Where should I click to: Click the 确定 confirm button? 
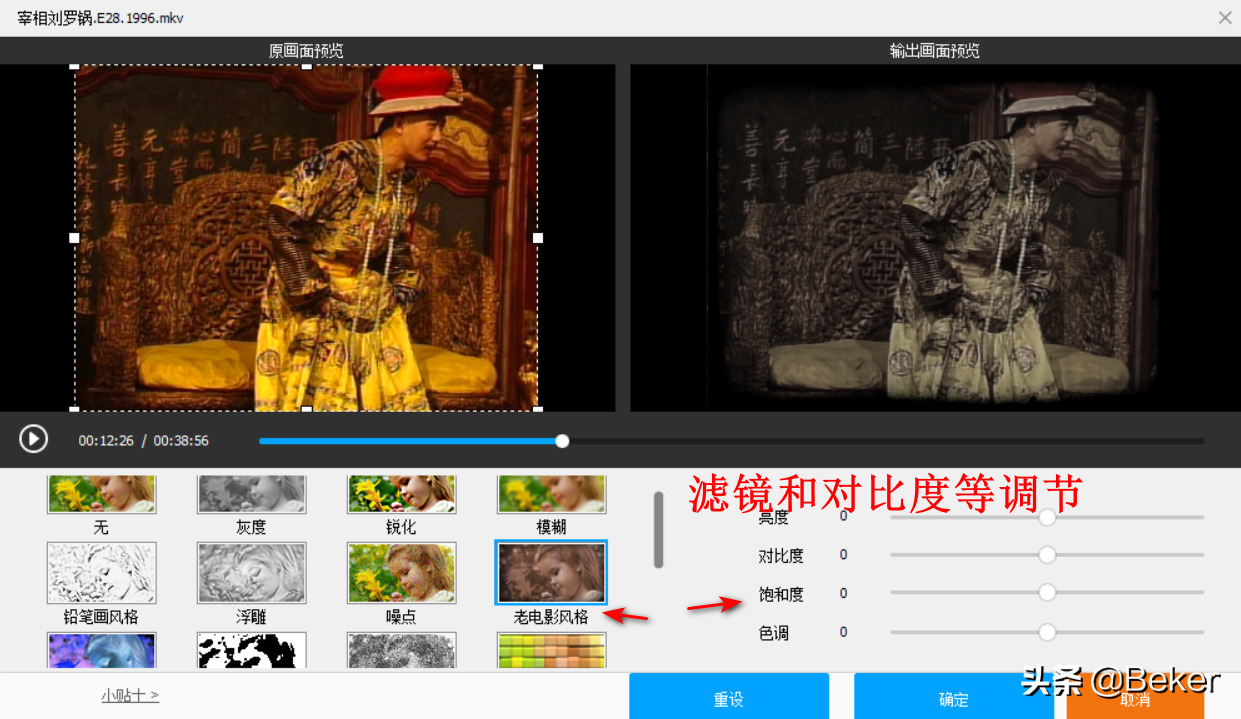point(953,696)
